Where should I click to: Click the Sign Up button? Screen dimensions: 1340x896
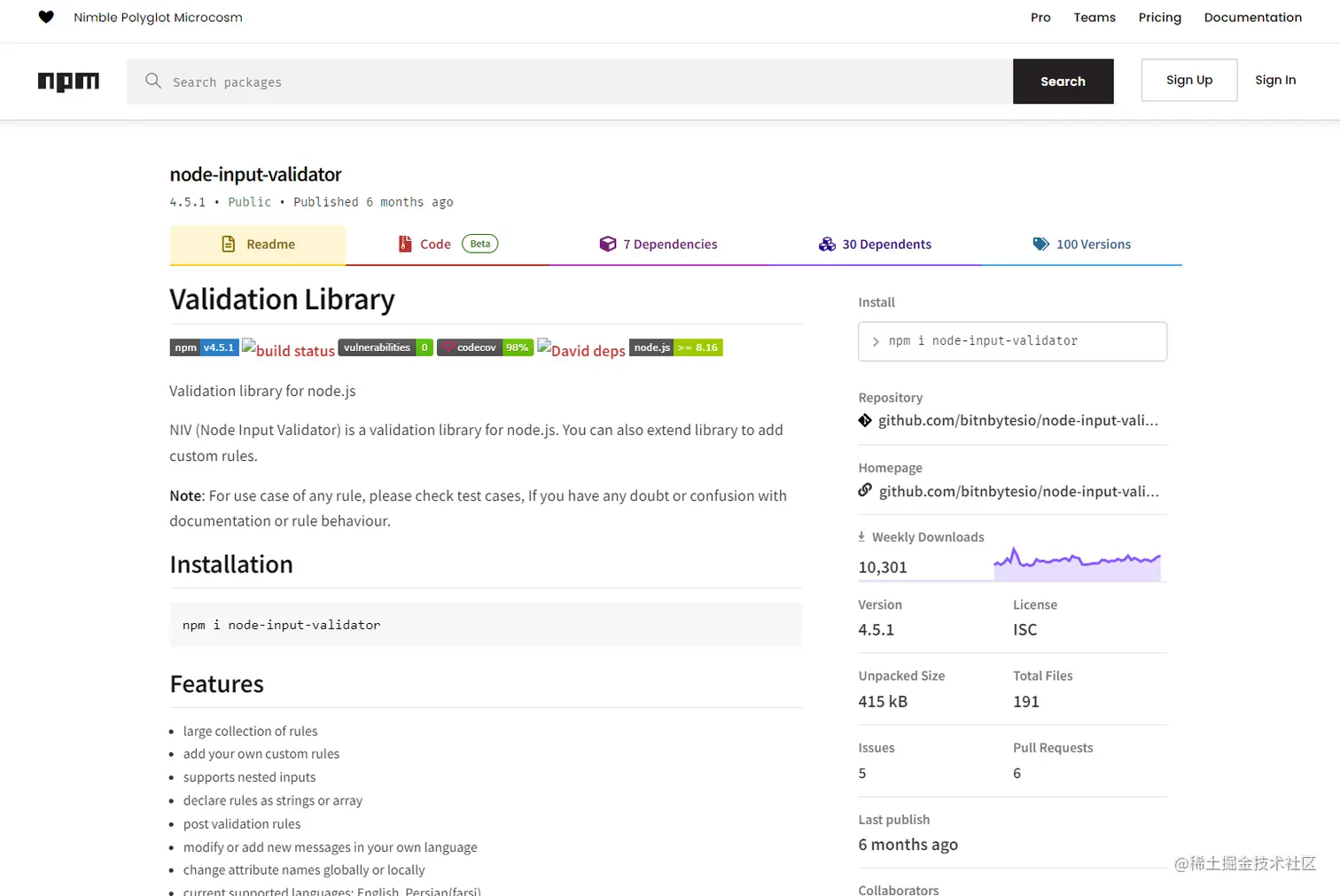coord(1189,80)
